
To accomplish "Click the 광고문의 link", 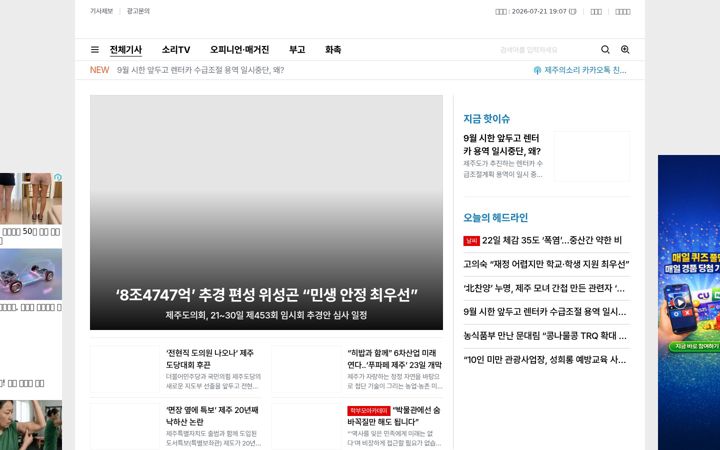I will pos(138,11).
